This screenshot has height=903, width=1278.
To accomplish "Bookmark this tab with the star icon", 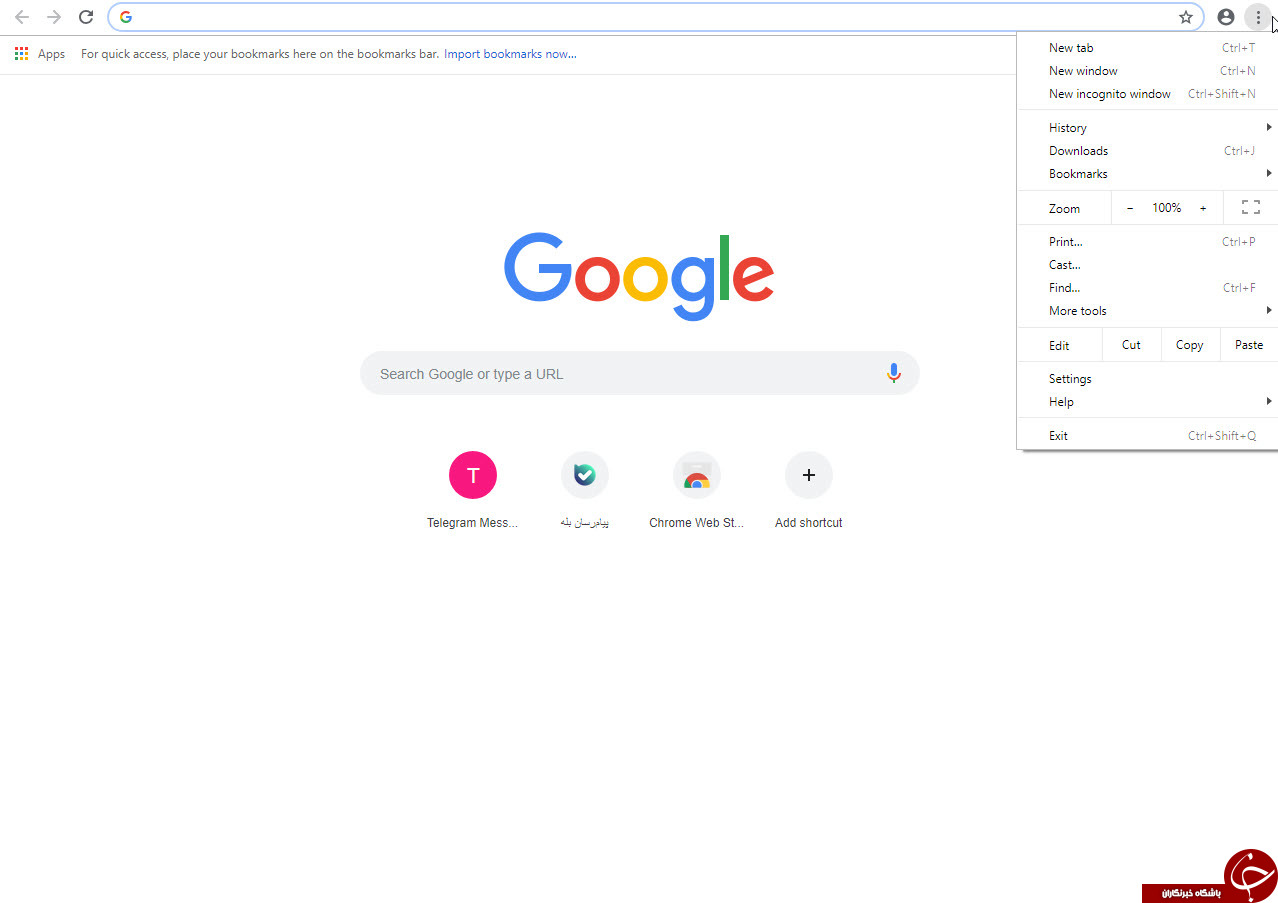I will pos(1186,17).
